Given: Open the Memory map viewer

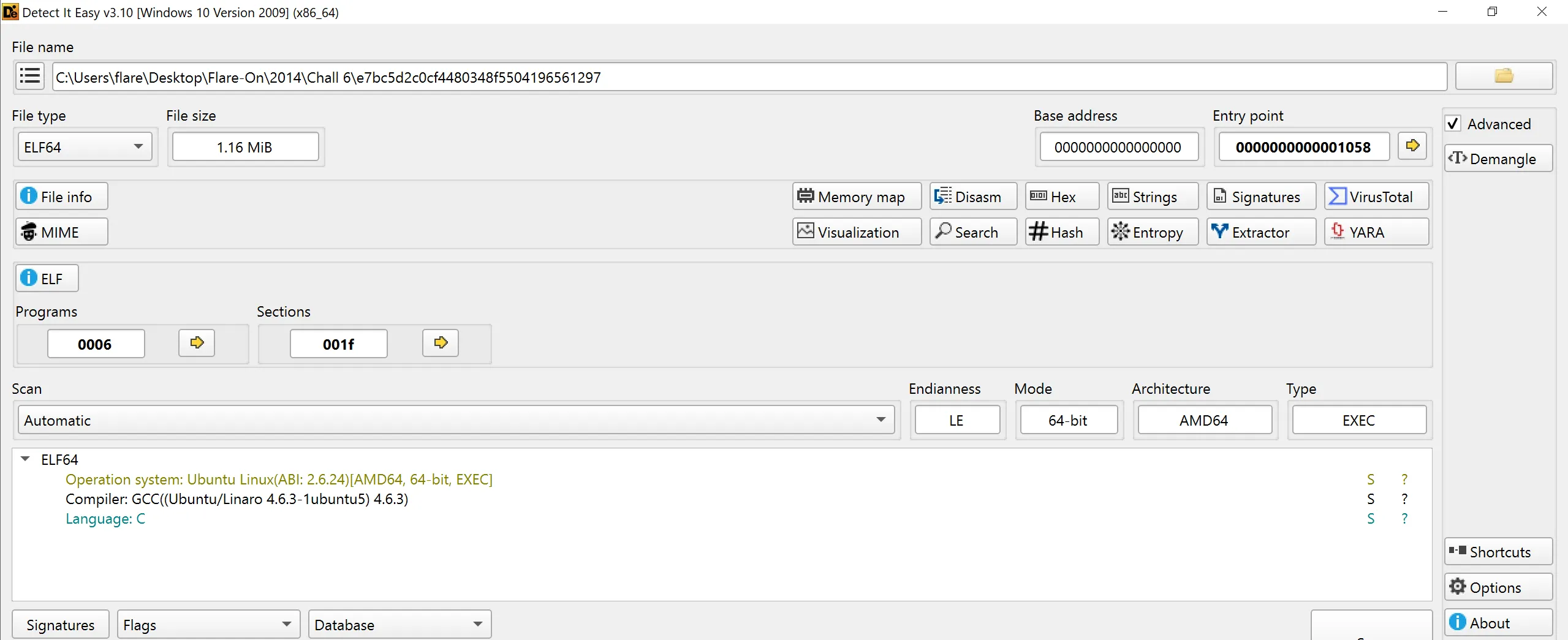Looking at the screenshot, I should pos(856,197).
